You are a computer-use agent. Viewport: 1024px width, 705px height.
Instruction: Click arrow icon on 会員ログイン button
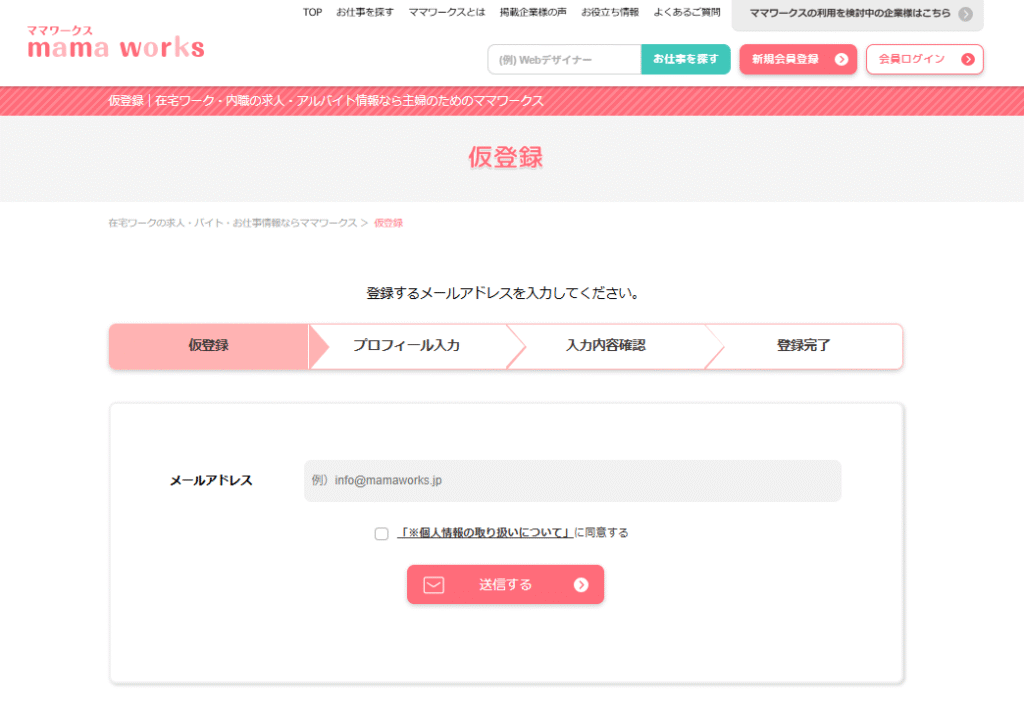tap(967, 59)
